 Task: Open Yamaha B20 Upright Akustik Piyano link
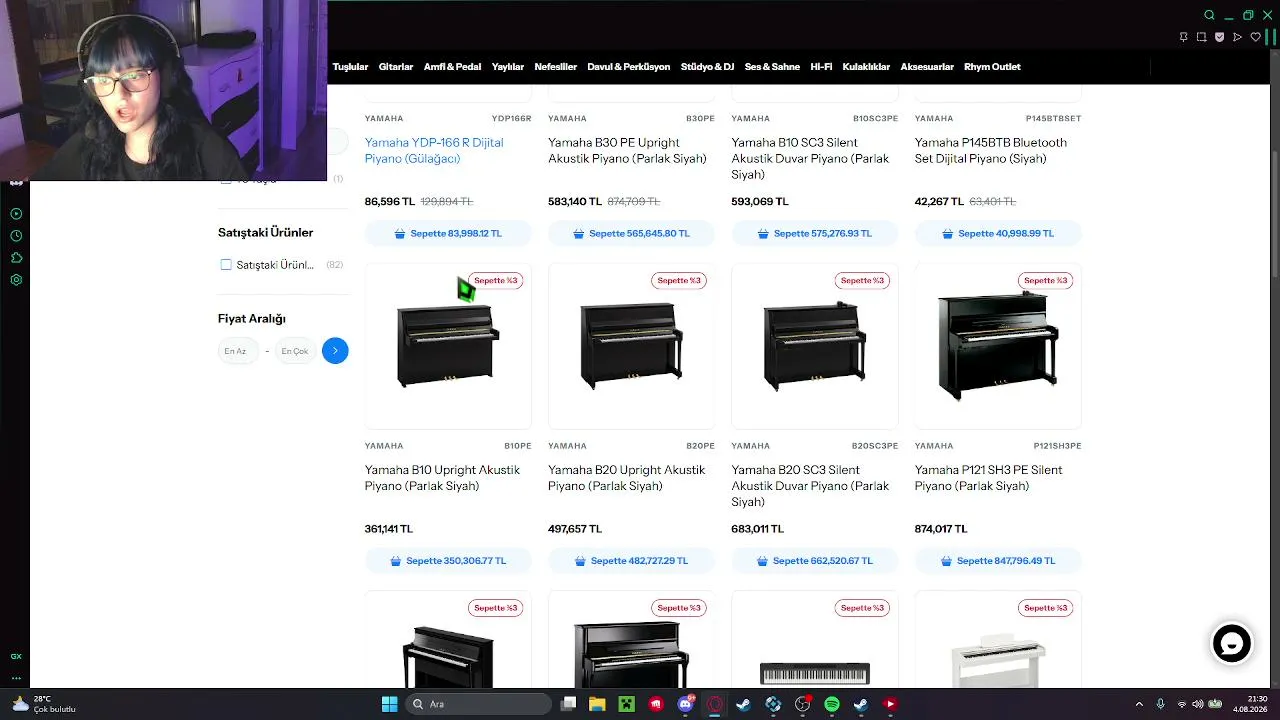(626, 478)
